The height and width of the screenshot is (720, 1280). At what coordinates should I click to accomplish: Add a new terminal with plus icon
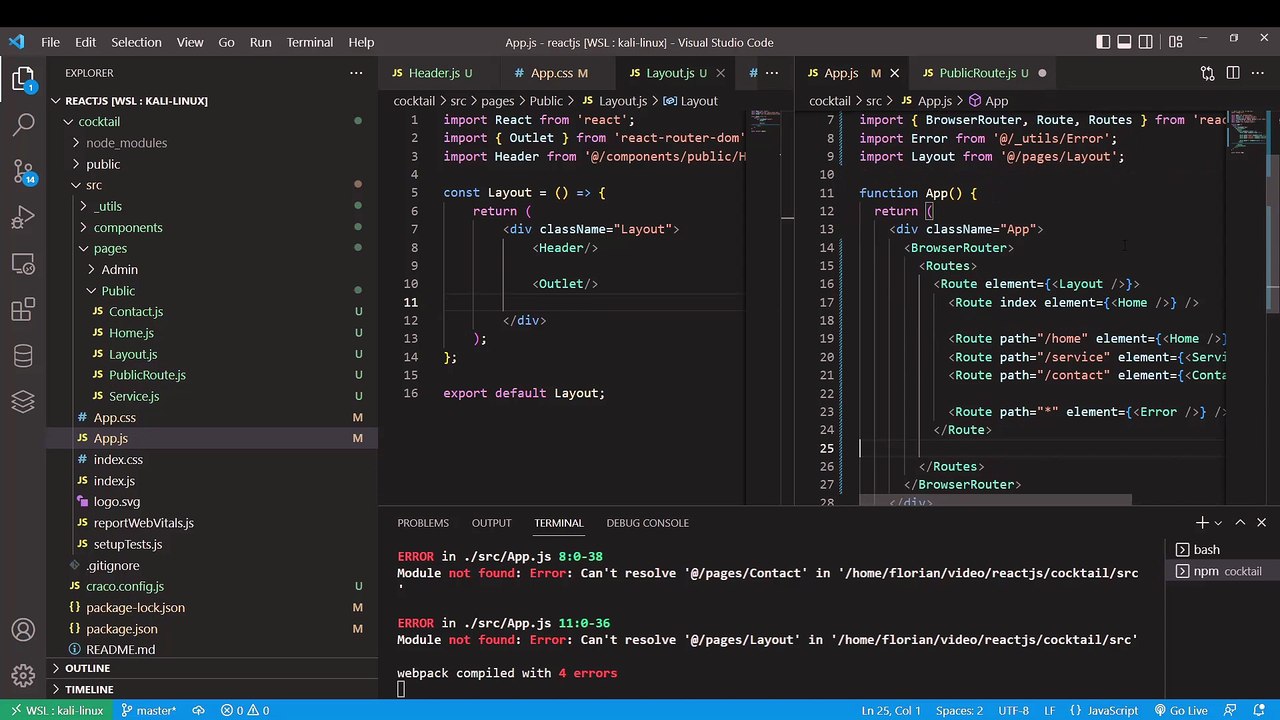1202,522
